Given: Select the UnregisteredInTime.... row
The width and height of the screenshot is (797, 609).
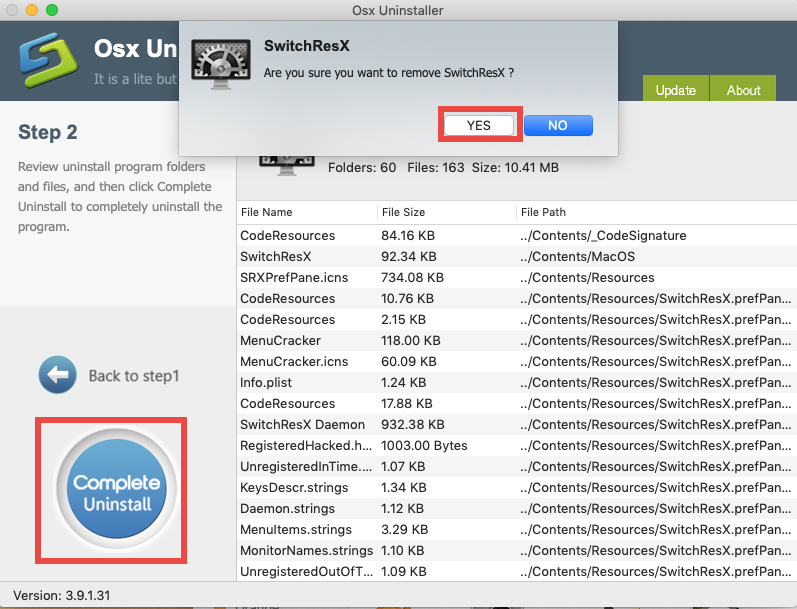Looking at the screenshot, I should [516, 467].
